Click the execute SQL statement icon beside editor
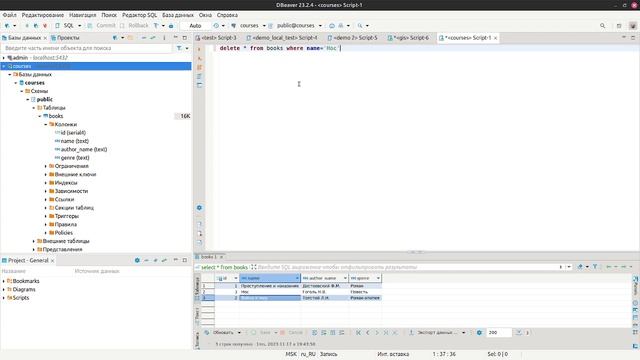640x360 pixels. point(199,49)
